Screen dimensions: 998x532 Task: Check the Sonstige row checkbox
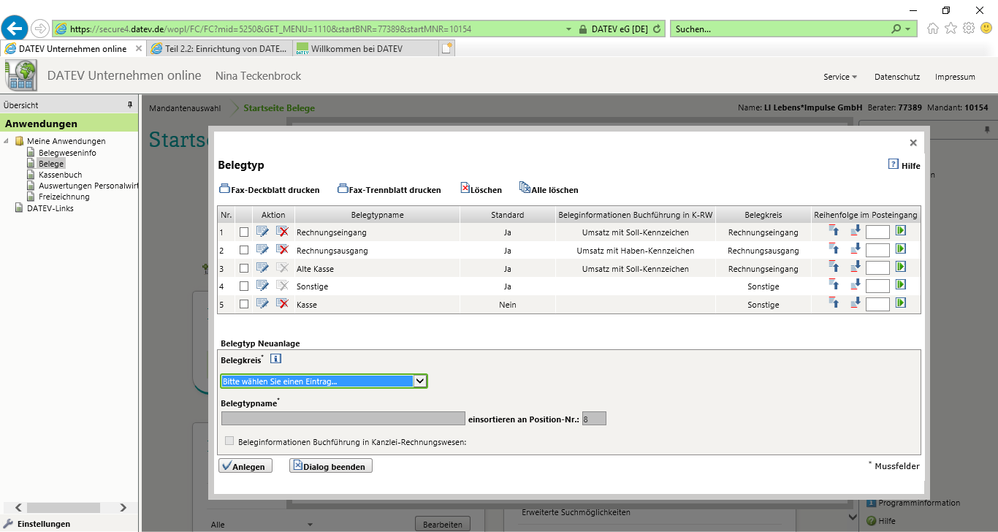(x=244, y=286)
